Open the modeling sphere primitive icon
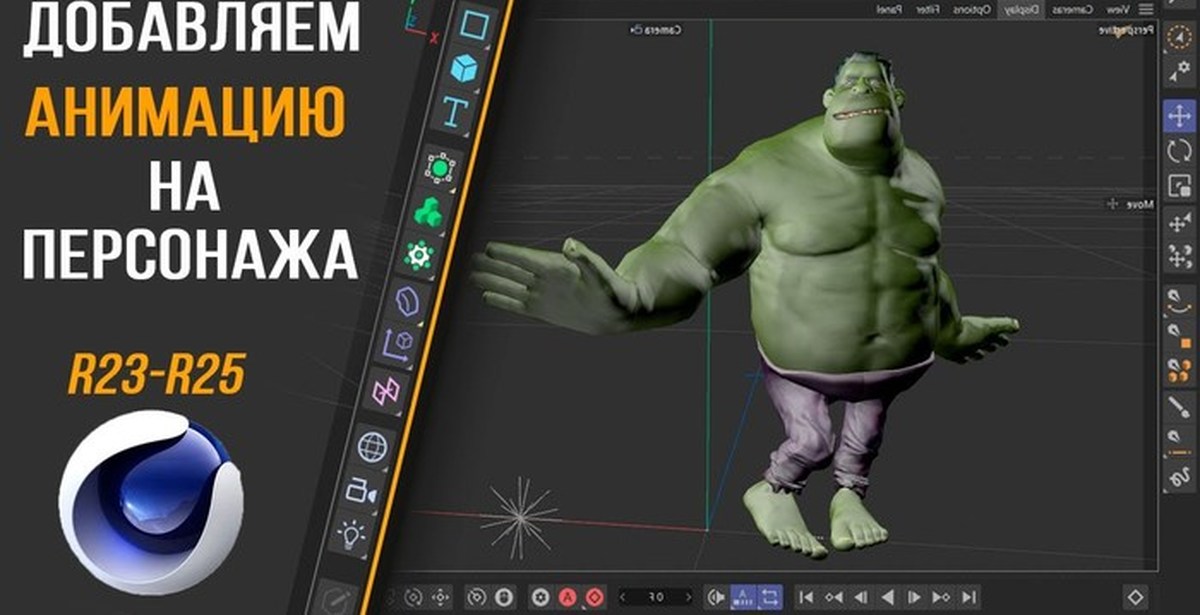 pos(440,170)
